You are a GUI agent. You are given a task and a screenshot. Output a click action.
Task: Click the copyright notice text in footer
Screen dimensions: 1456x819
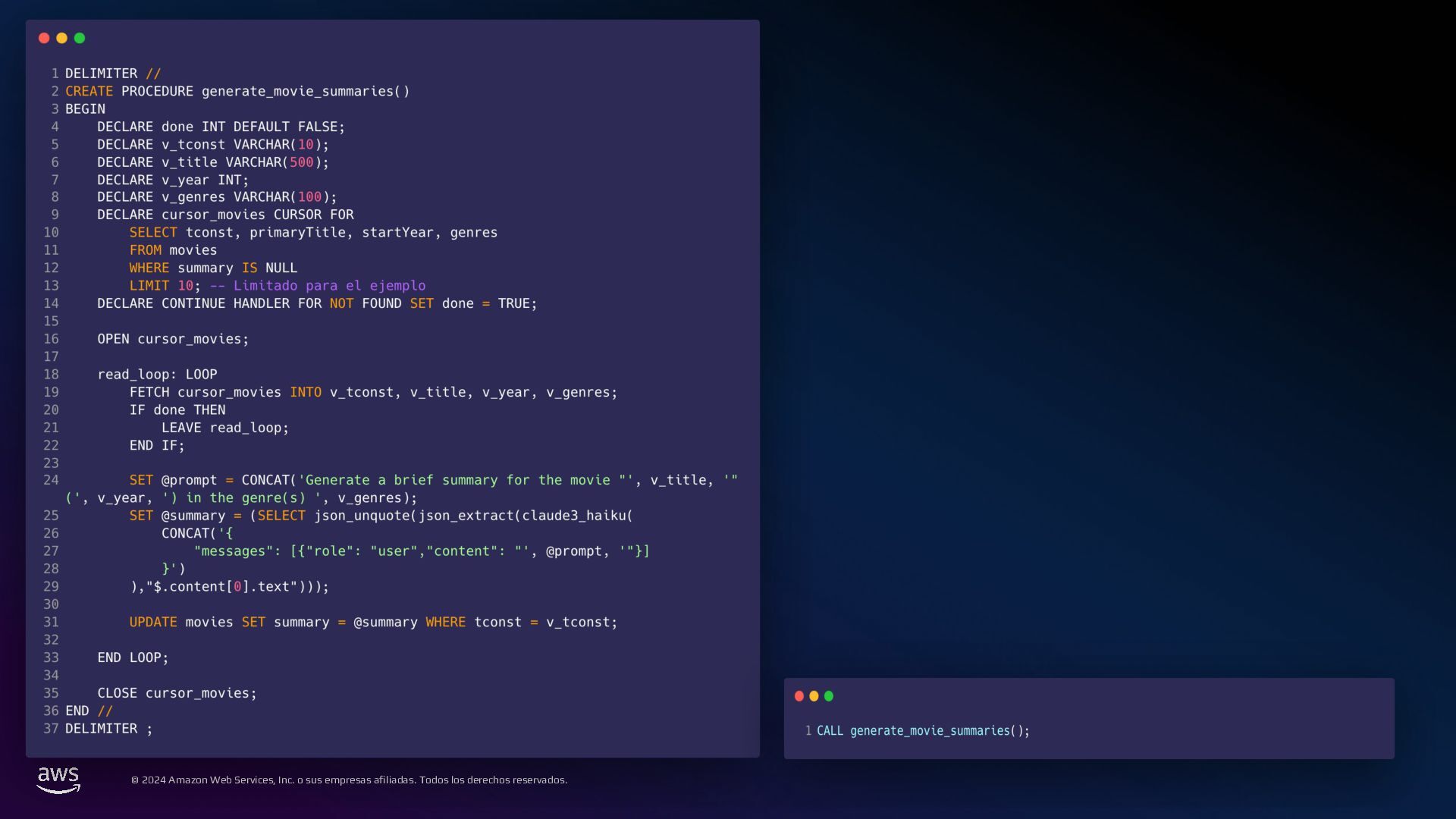pyautogui.click(x=349, y=780)
